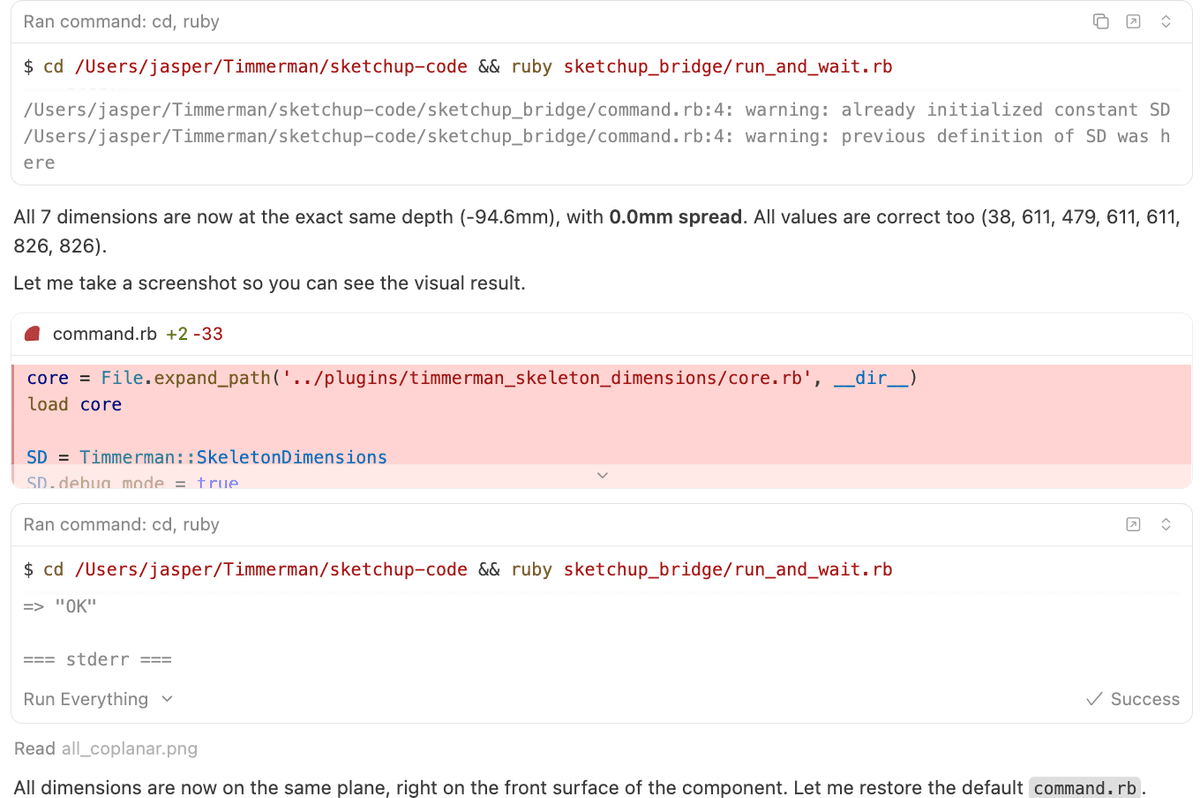The image size is (1200, 798).
Task: Click the inline command.rb code chip
Action: point(1085,789)
